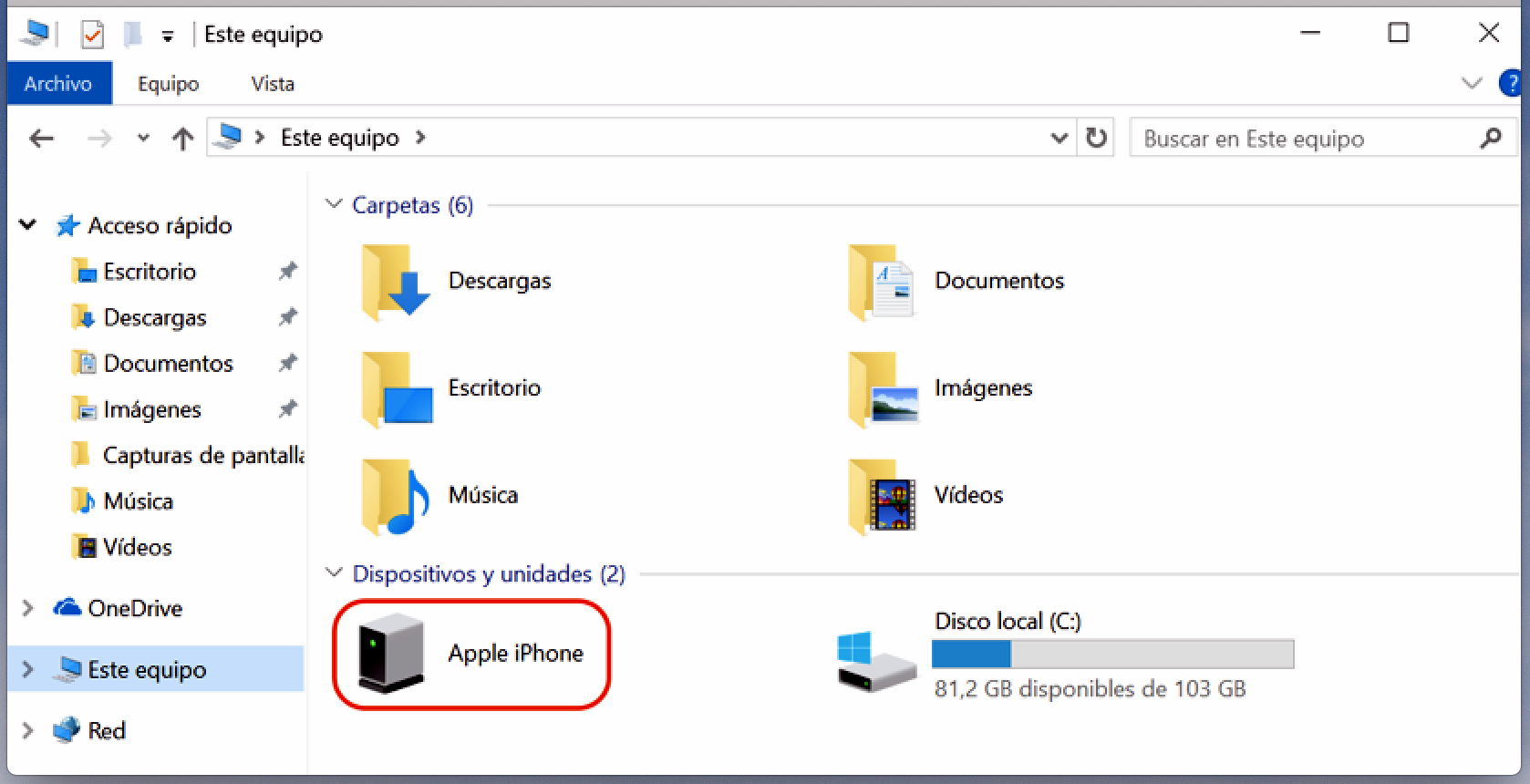Open the Disco local (C:) drive icon

click(x=876, y=663)
